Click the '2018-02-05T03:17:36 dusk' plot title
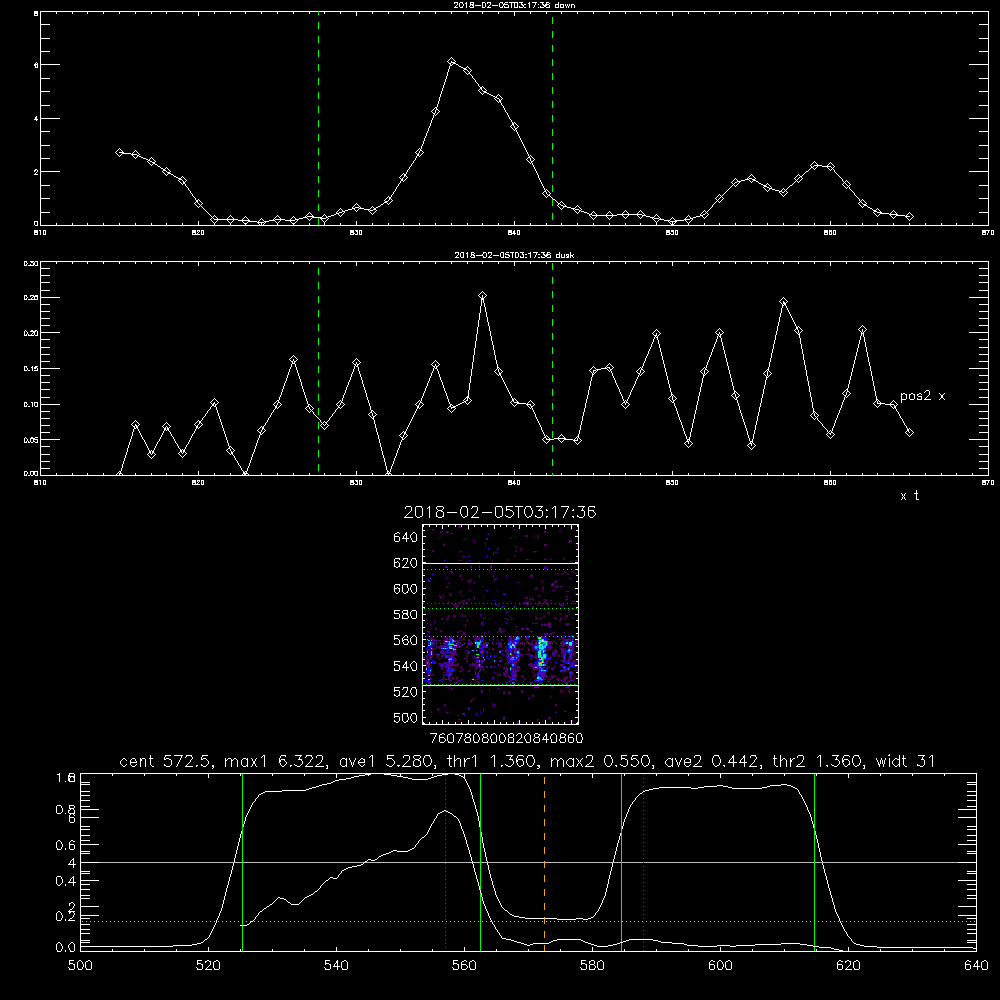This screenshot has width=1000, height=1000. pos(514,255)
